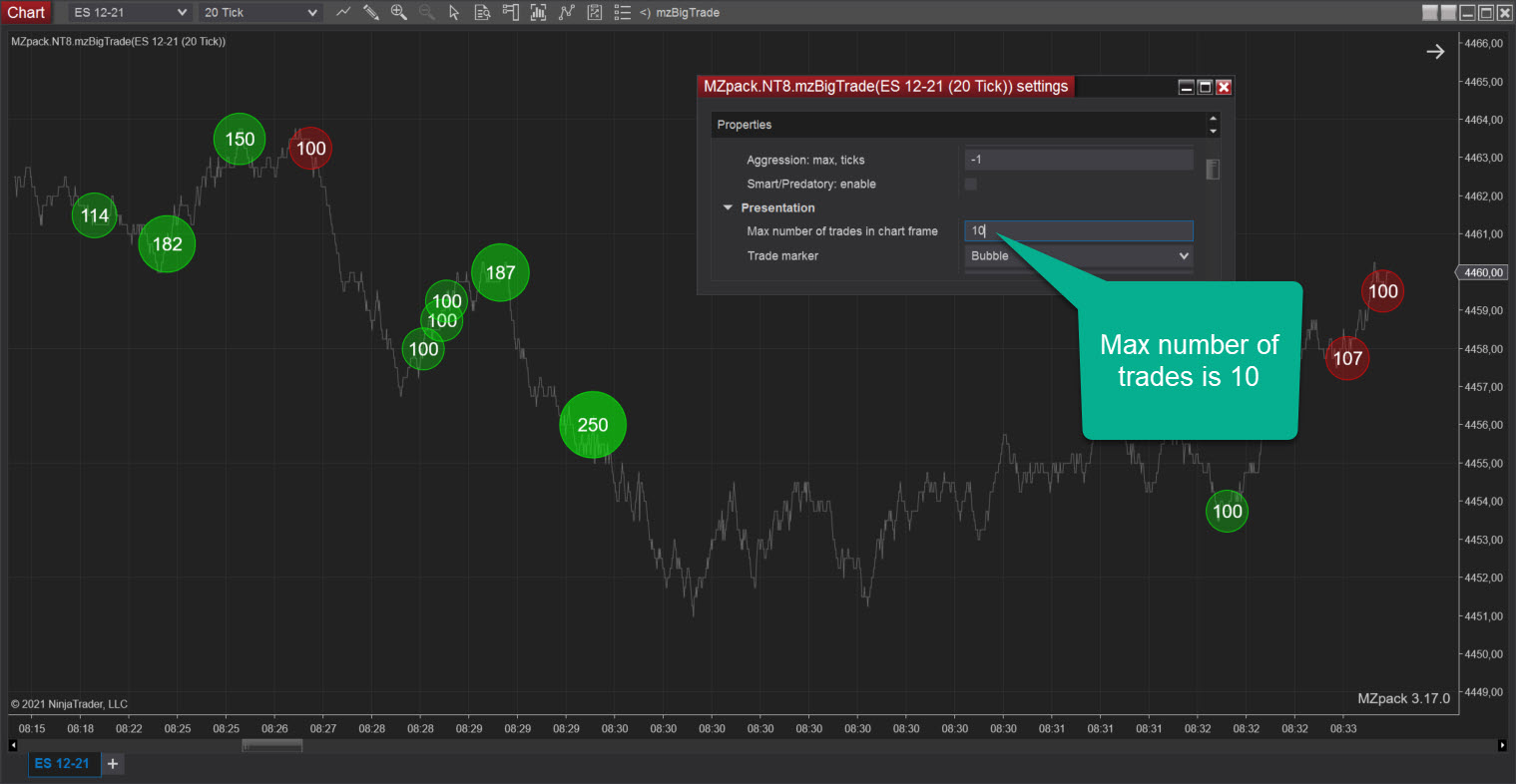Click the 'Trade marker' label
The image size is (1516, 784).
coord(782,256)
